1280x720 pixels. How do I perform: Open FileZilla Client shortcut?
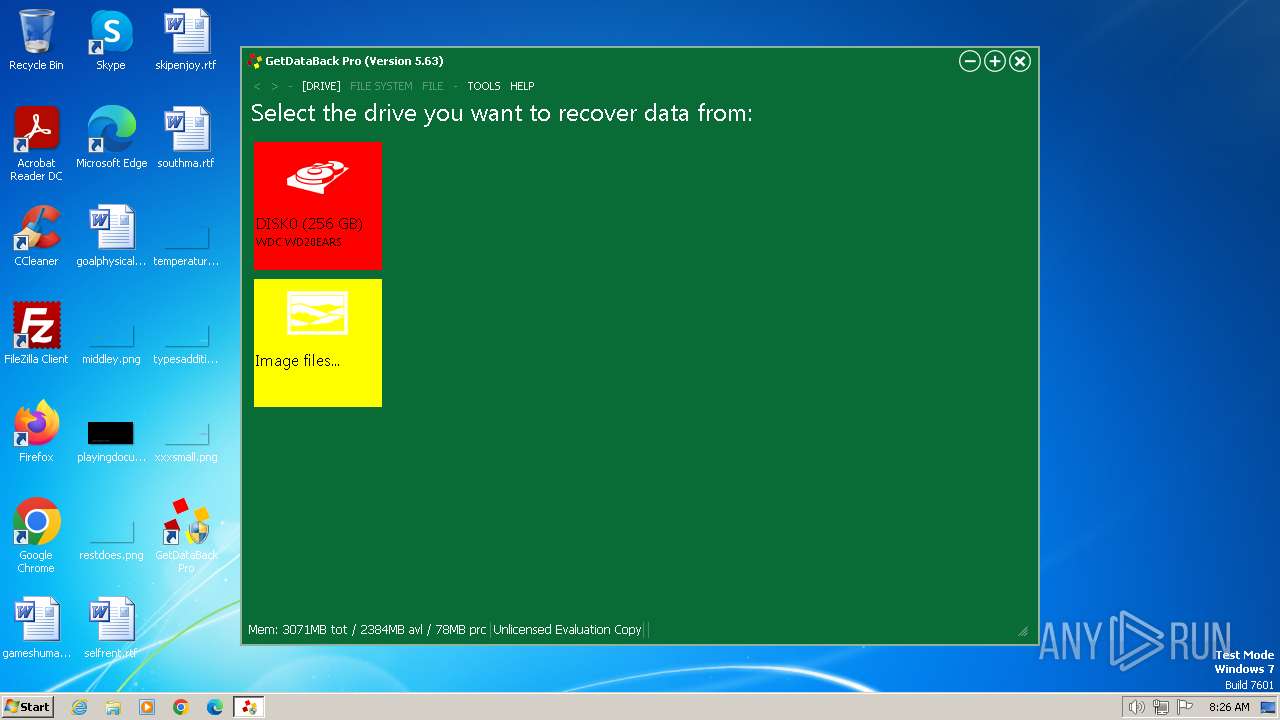click(x=36, y=334)
